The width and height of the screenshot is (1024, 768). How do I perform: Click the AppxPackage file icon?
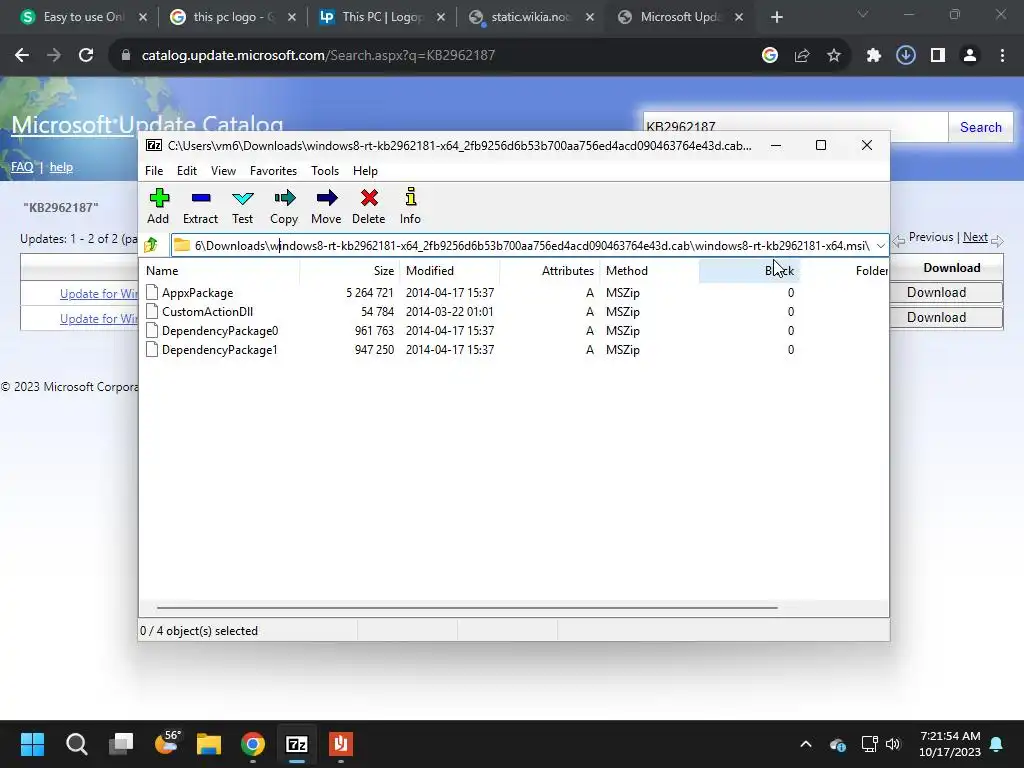[152, 293]
